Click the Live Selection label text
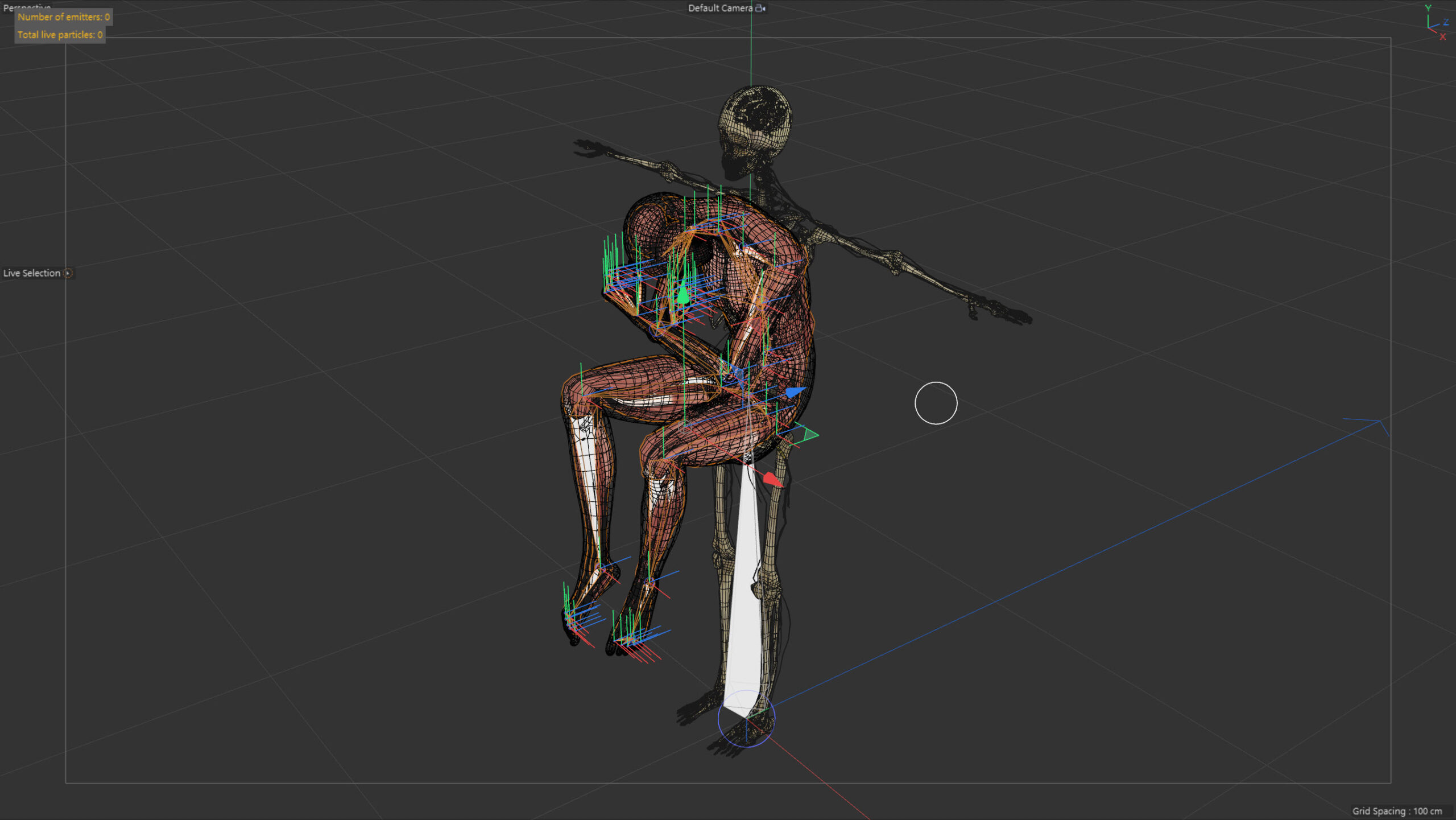This screenshot has height=820, width=1456. click(32, 273)
